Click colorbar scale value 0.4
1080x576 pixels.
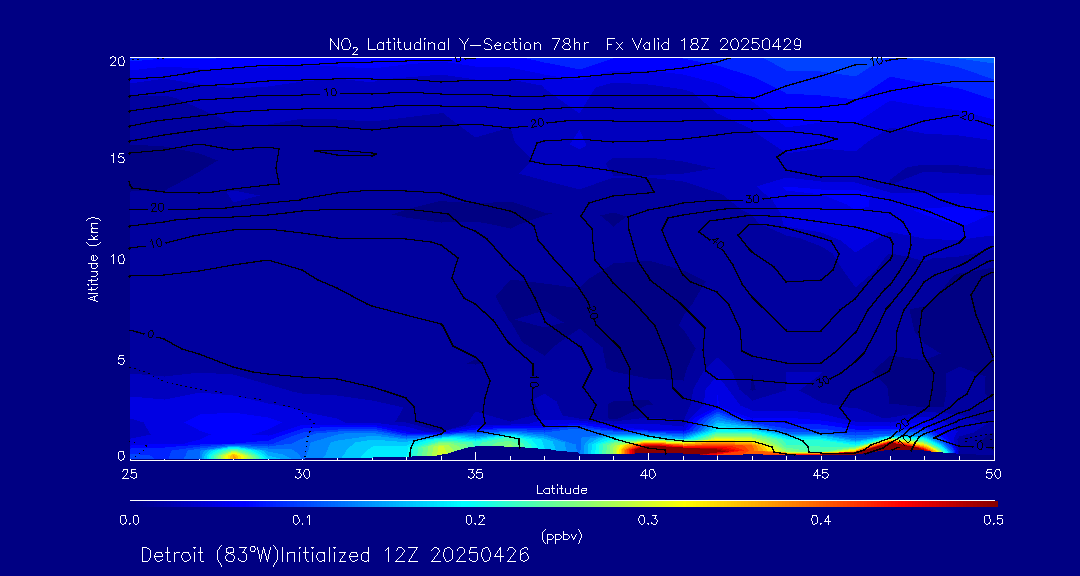click(x=820, y=520)
